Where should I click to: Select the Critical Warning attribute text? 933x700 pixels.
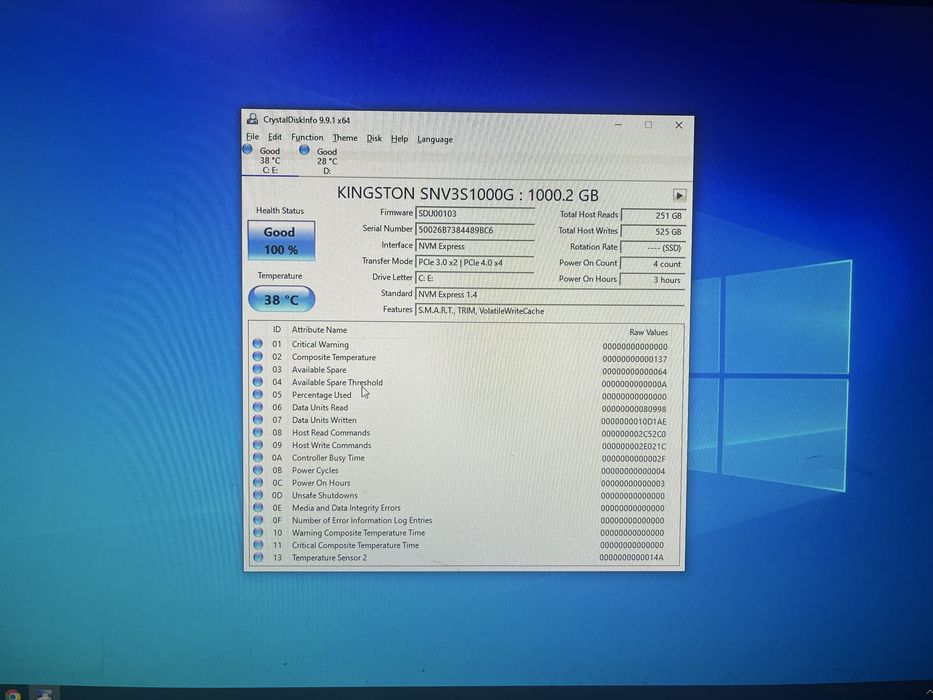(320, 344)
